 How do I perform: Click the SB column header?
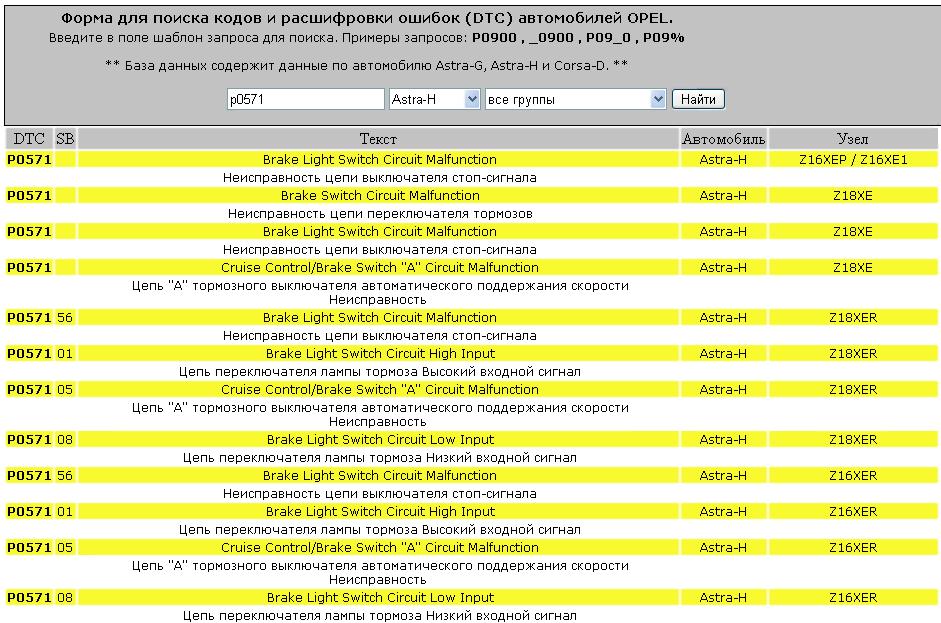[65, 139]
